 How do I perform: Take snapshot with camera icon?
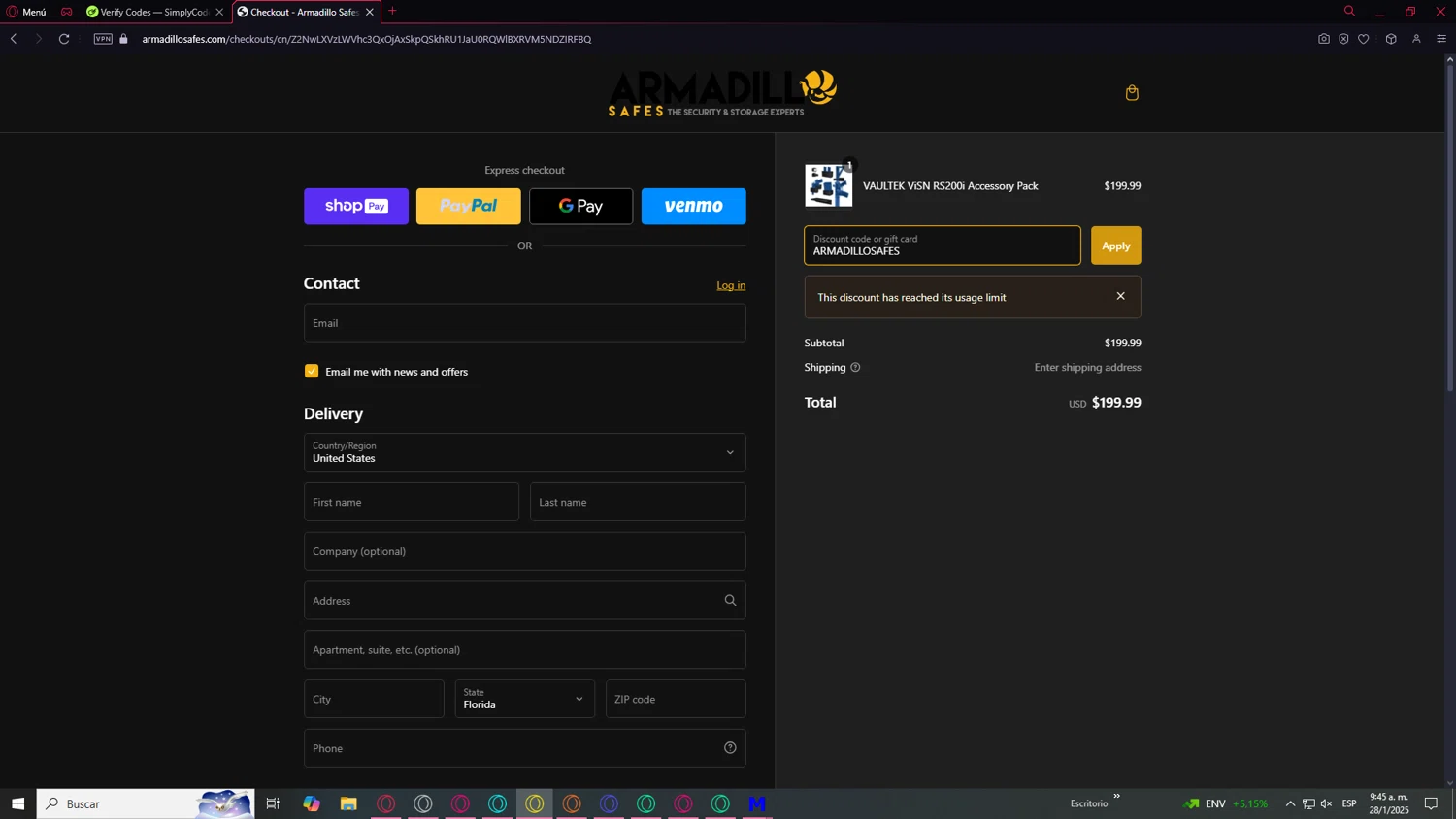pyautogui.click(x=1324, y=39)
